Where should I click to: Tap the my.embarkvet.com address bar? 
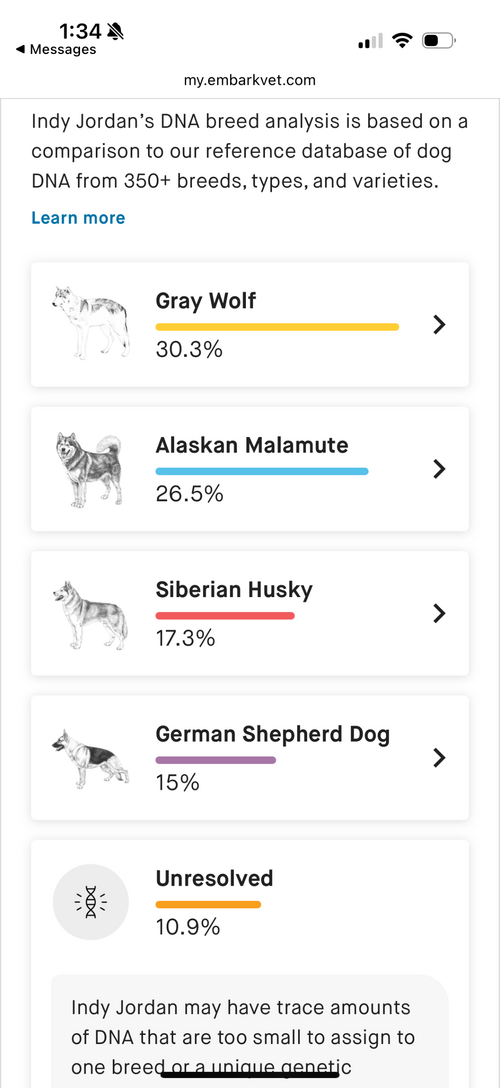[x=250, y=80]
